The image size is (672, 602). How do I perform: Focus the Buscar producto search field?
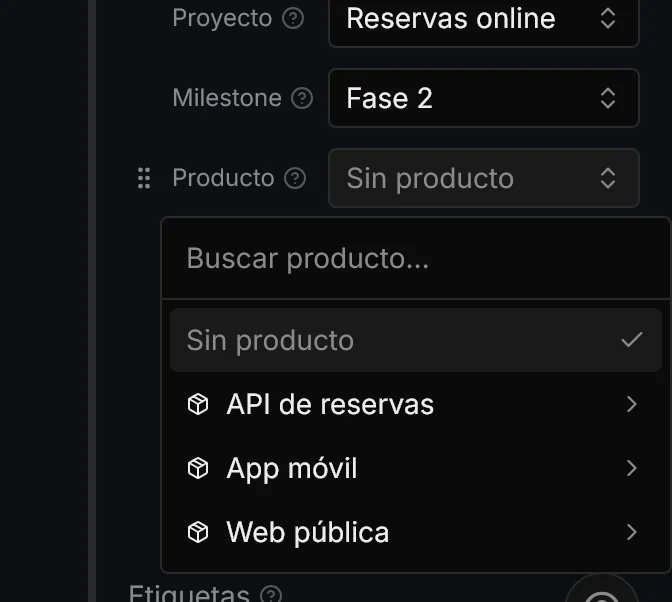tap(416, 258)
